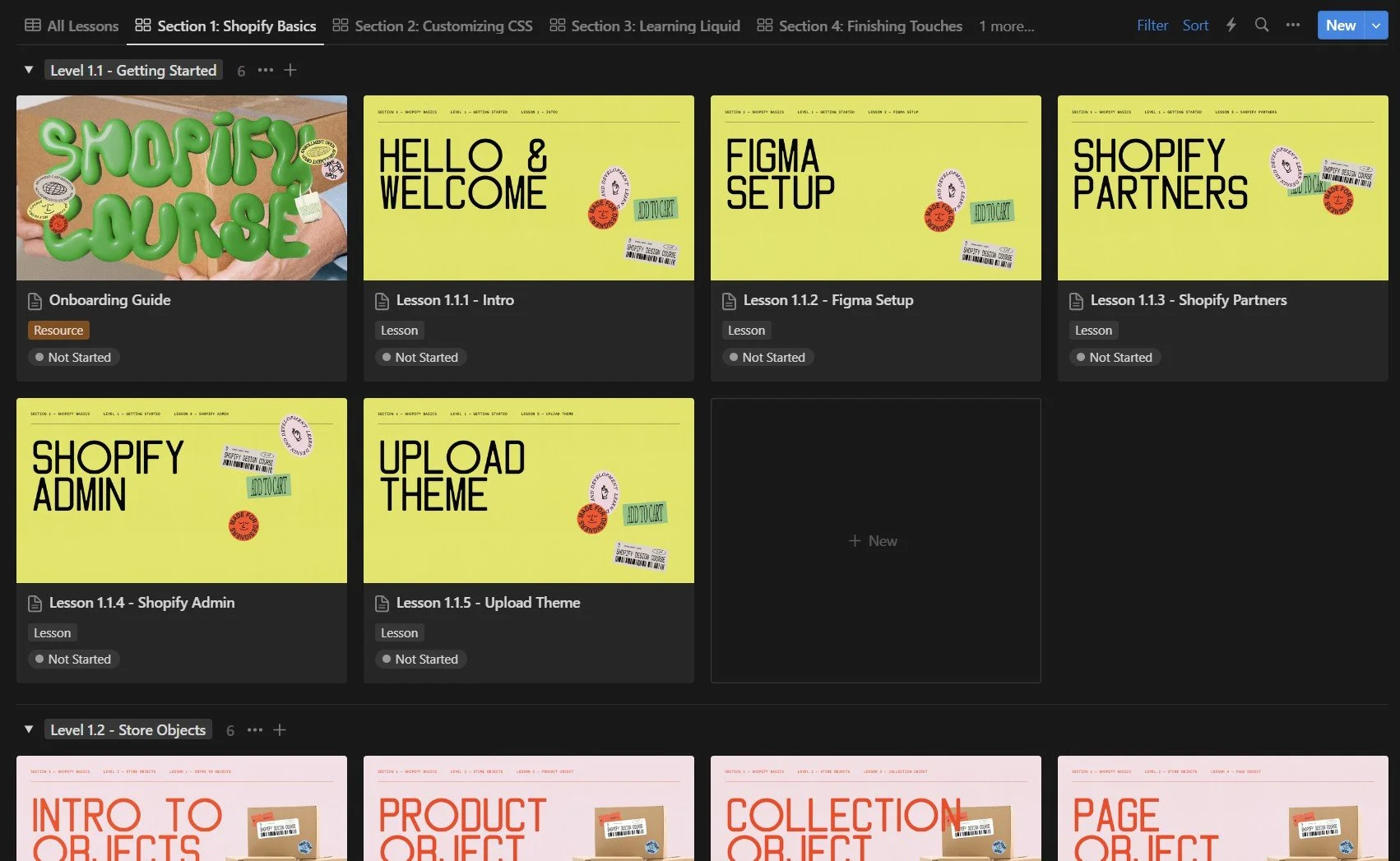Switch to Section 3: Learning Liquid tab
Image resolution: width=1400 pixels, height=861 pixels.
pyautogui.click(x=645, y=25)
